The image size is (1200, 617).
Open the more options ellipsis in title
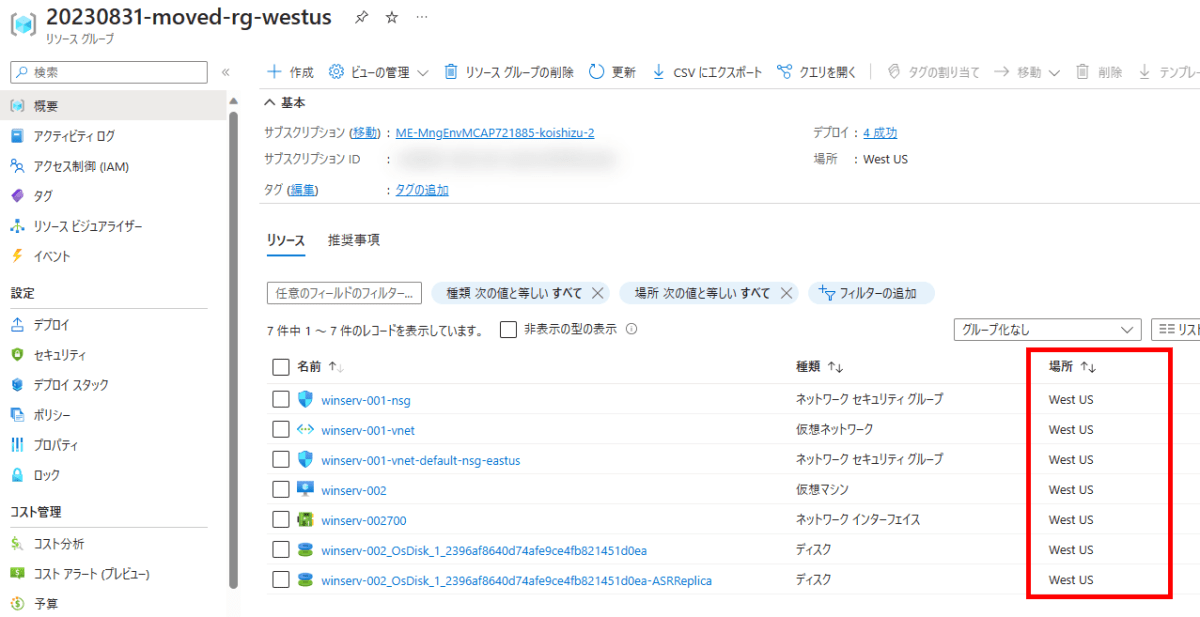coord(422,18)
